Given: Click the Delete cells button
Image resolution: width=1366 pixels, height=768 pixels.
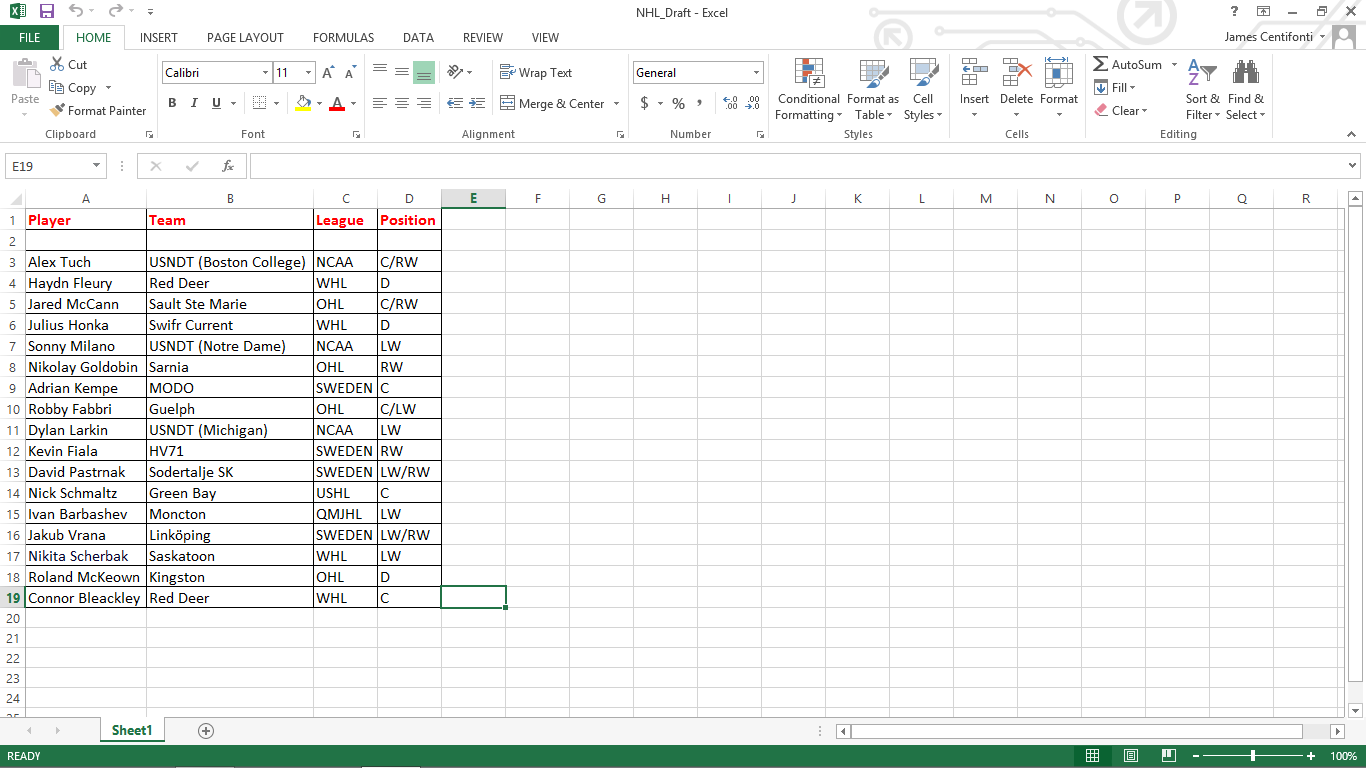Looking at the screenshot, I should click(x=1016, y=89).
